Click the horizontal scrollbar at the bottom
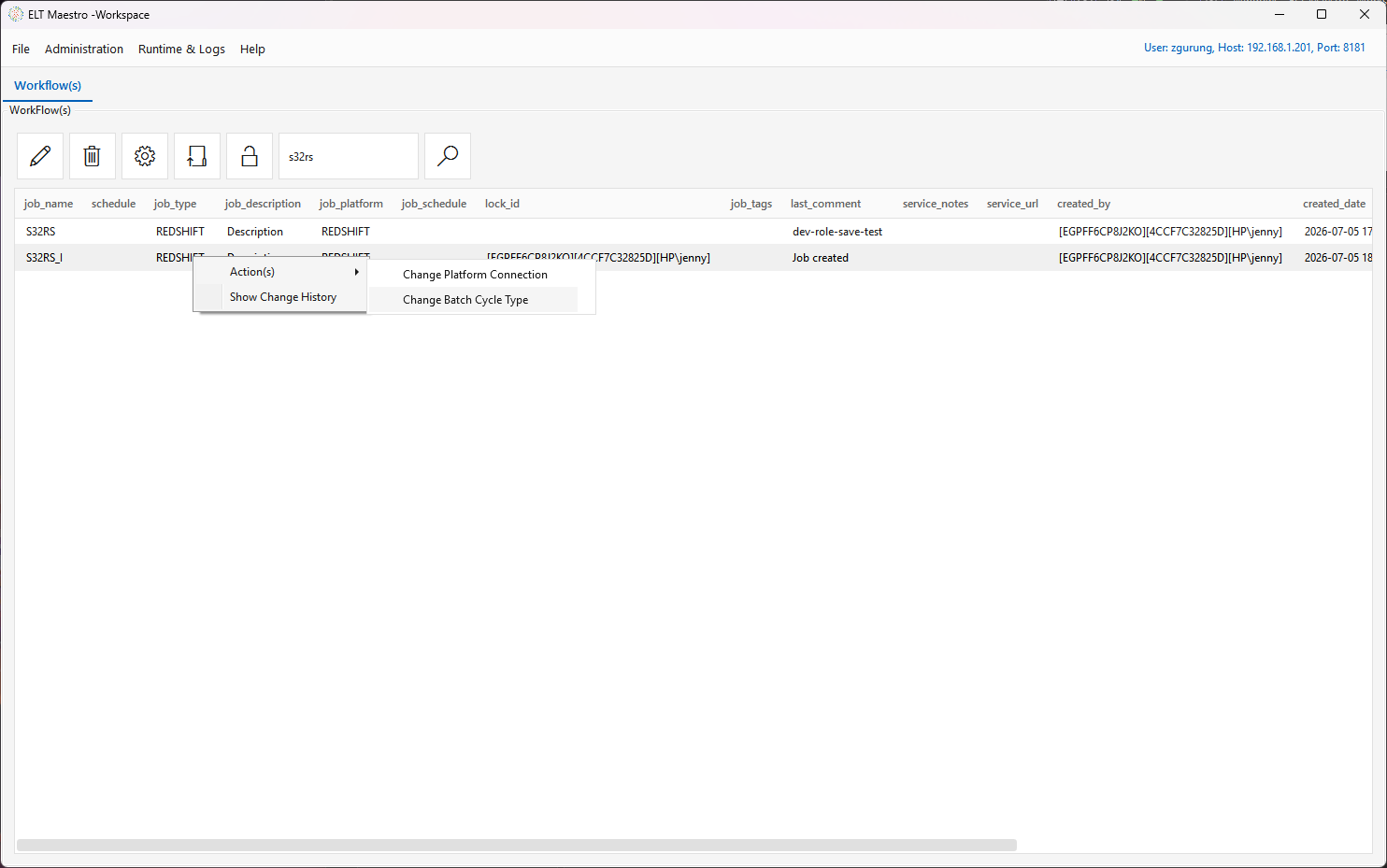The image size is (1387, 868). tap(517, 845)
